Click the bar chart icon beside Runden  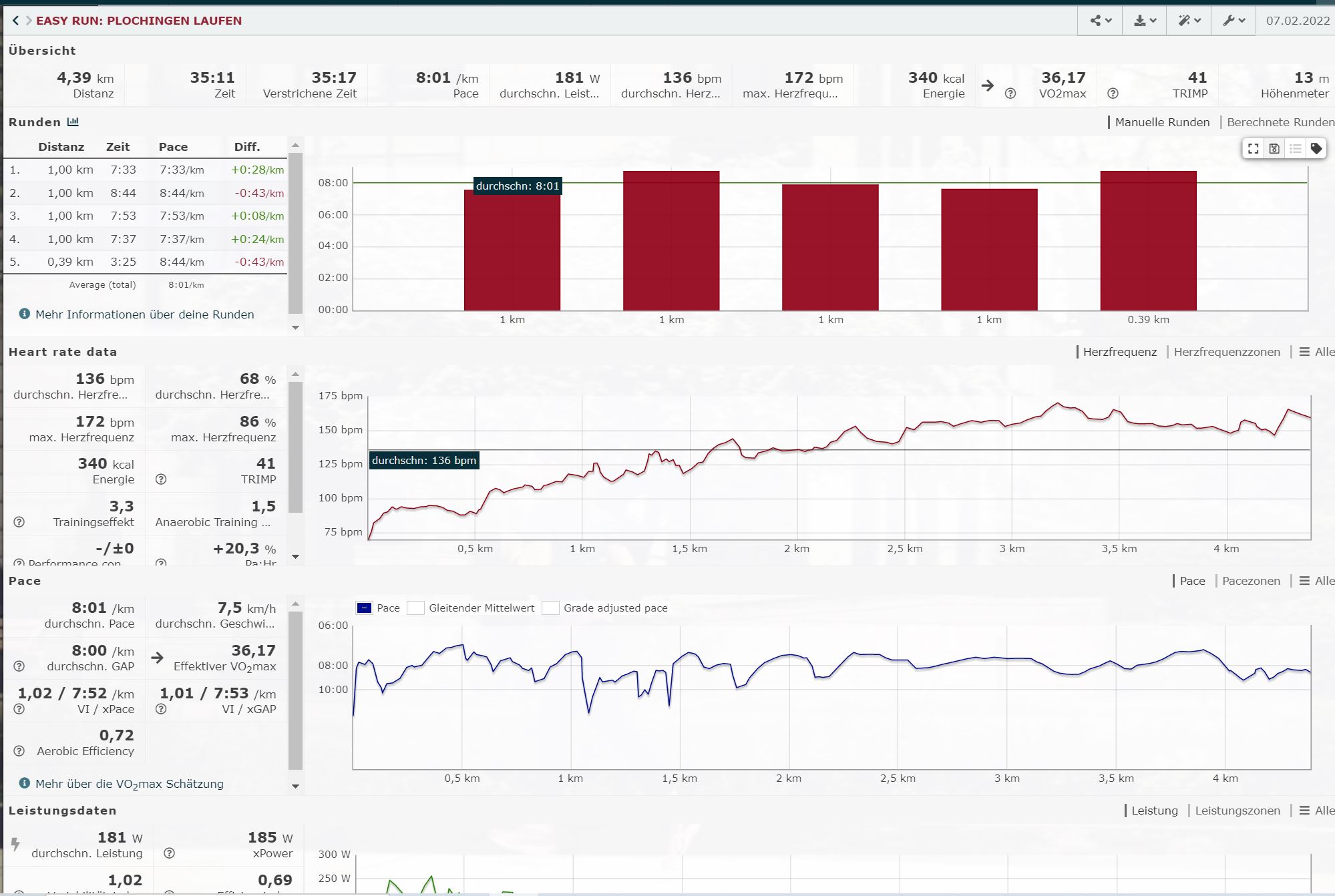73,122
